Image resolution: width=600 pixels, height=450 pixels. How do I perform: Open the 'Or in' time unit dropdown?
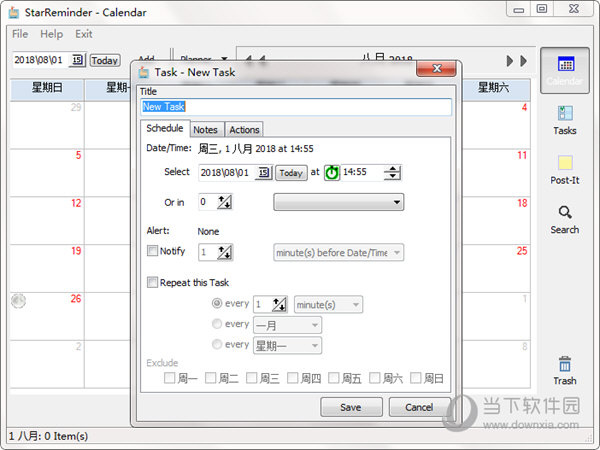point(338,202)
